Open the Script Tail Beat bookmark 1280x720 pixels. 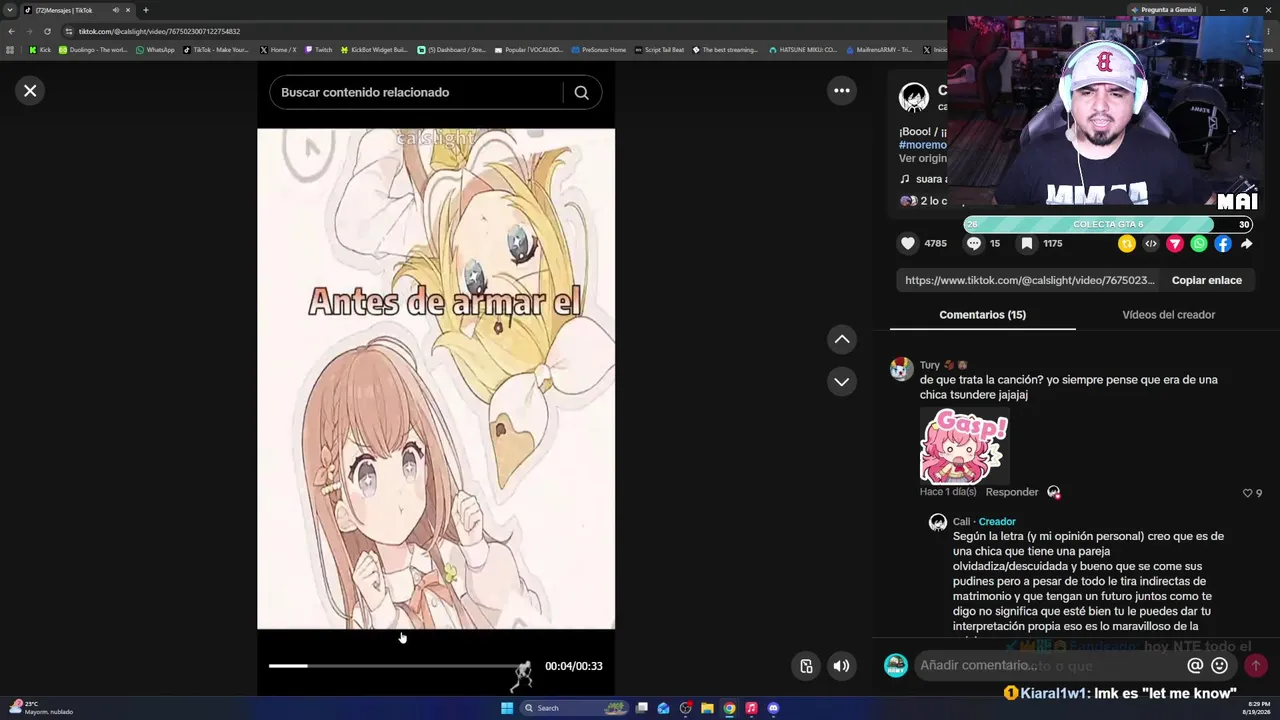[659, 49]
